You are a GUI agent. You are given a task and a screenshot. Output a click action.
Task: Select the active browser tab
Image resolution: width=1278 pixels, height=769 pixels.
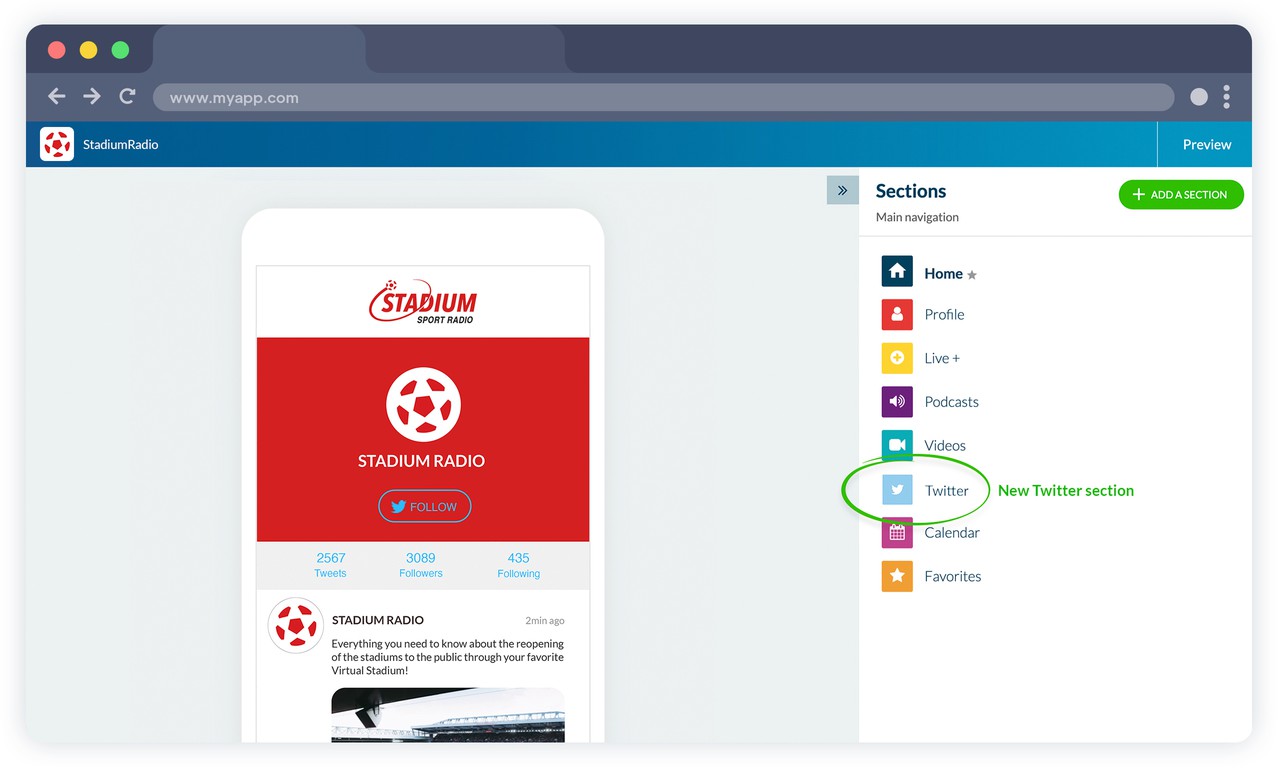tap(259, 50)
